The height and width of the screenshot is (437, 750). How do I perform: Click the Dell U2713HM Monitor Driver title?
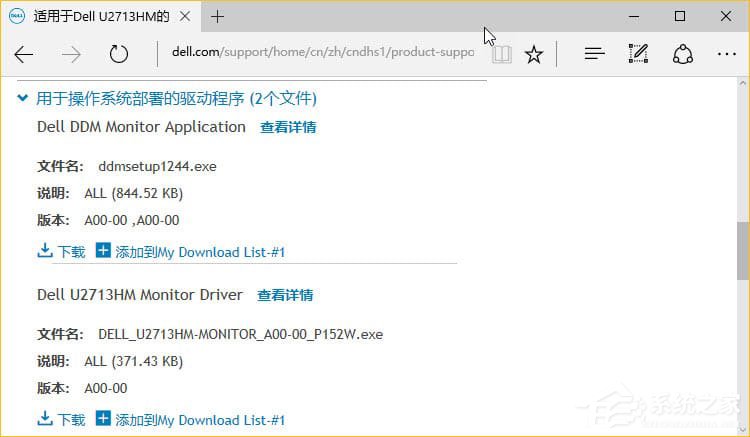coord(140,295)
